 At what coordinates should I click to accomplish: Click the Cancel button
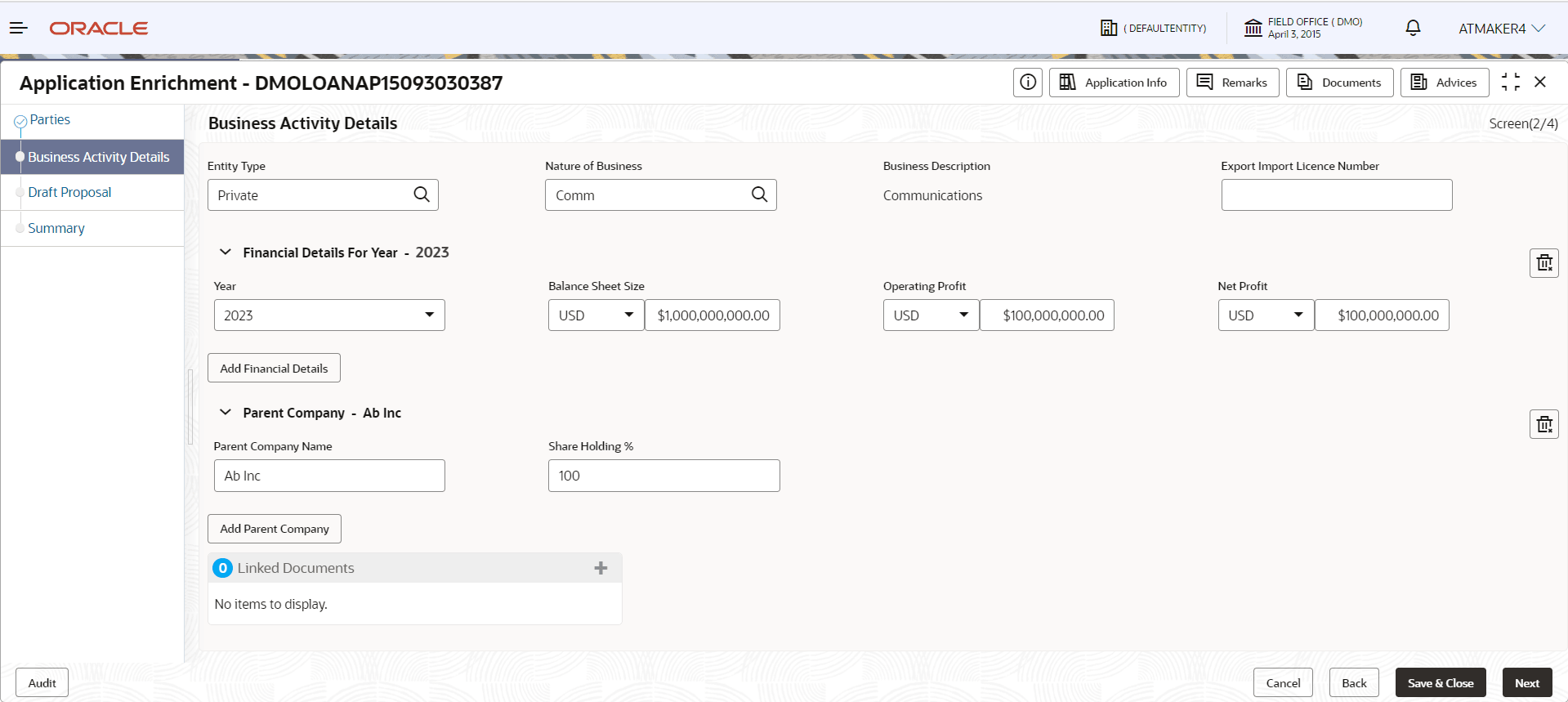click(1283, 683)
